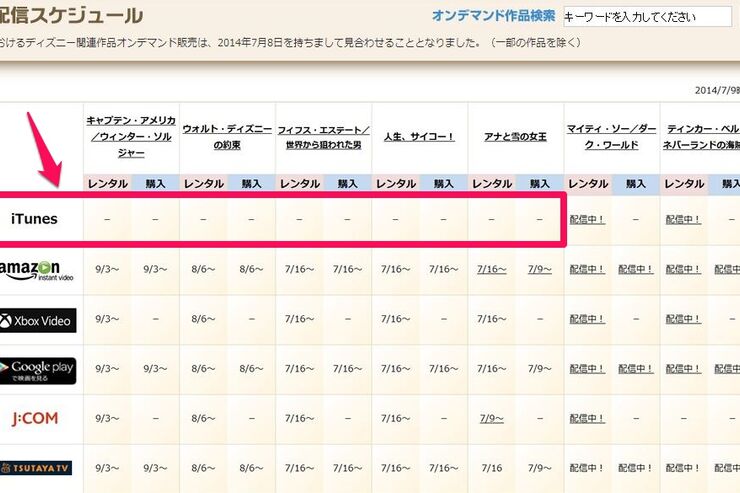Click Google play 配信中！ for マイティ・ソー rental

point(587,369)
